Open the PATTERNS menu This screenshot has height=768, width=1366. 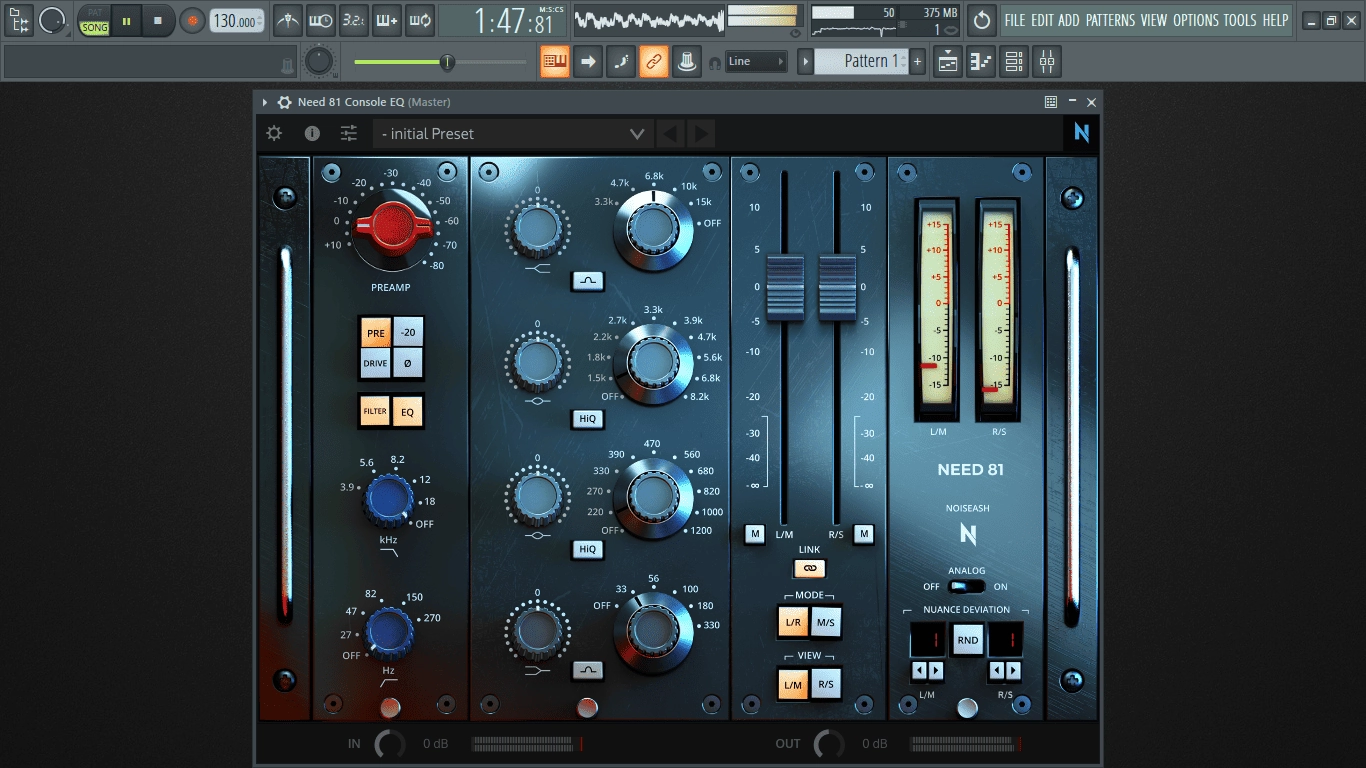[1110, 20]
